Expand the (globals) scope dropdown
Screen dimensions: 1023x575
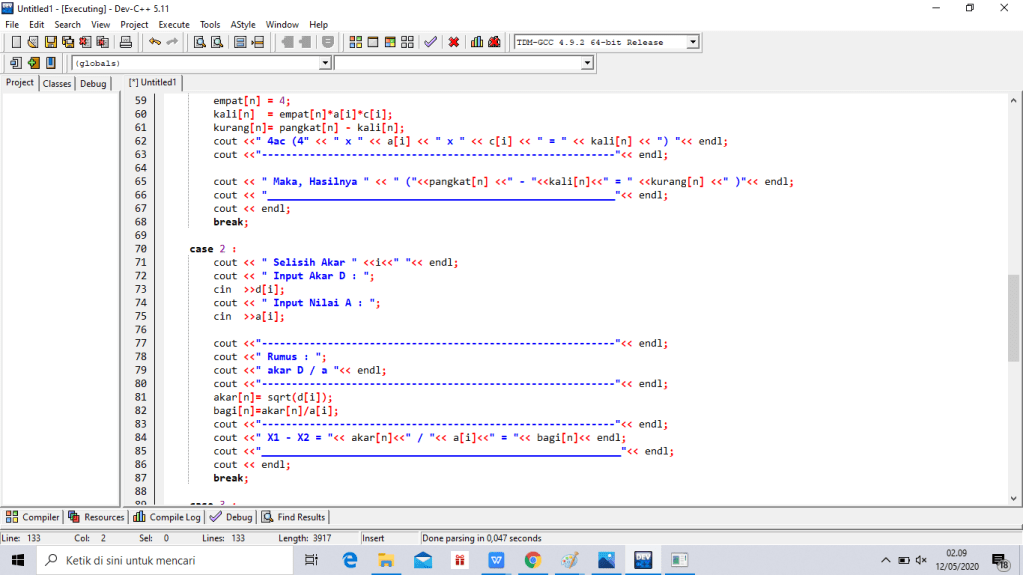point(324,63)
